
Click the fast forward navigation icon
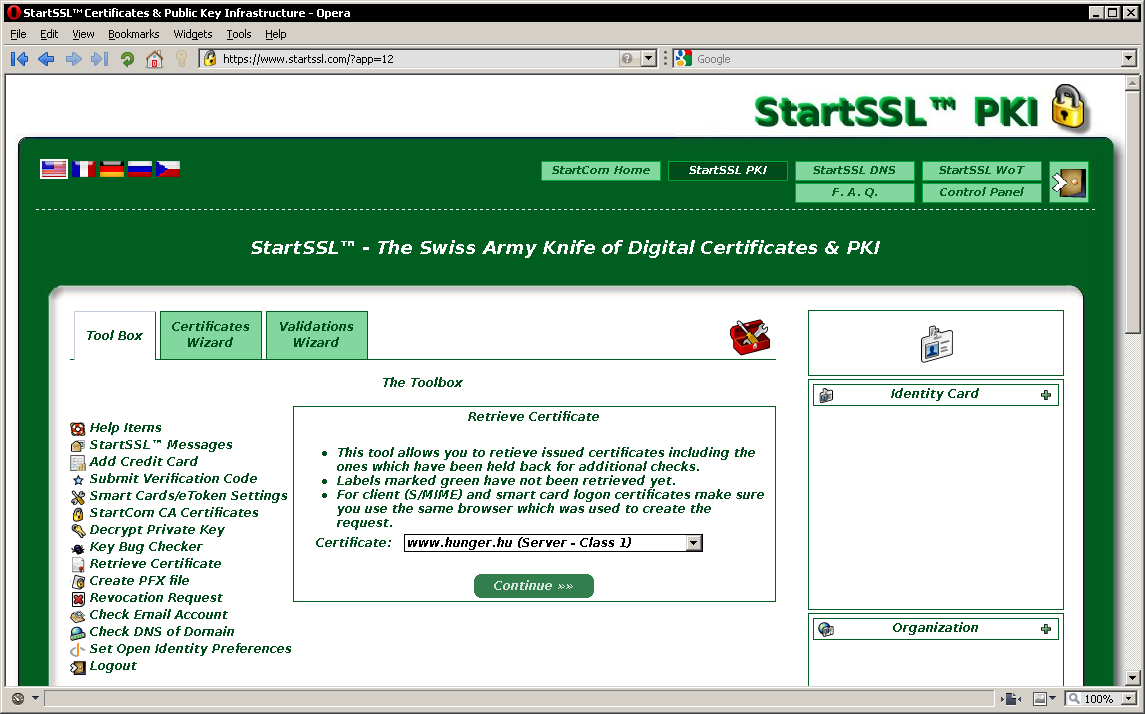(x=100, y=59)
